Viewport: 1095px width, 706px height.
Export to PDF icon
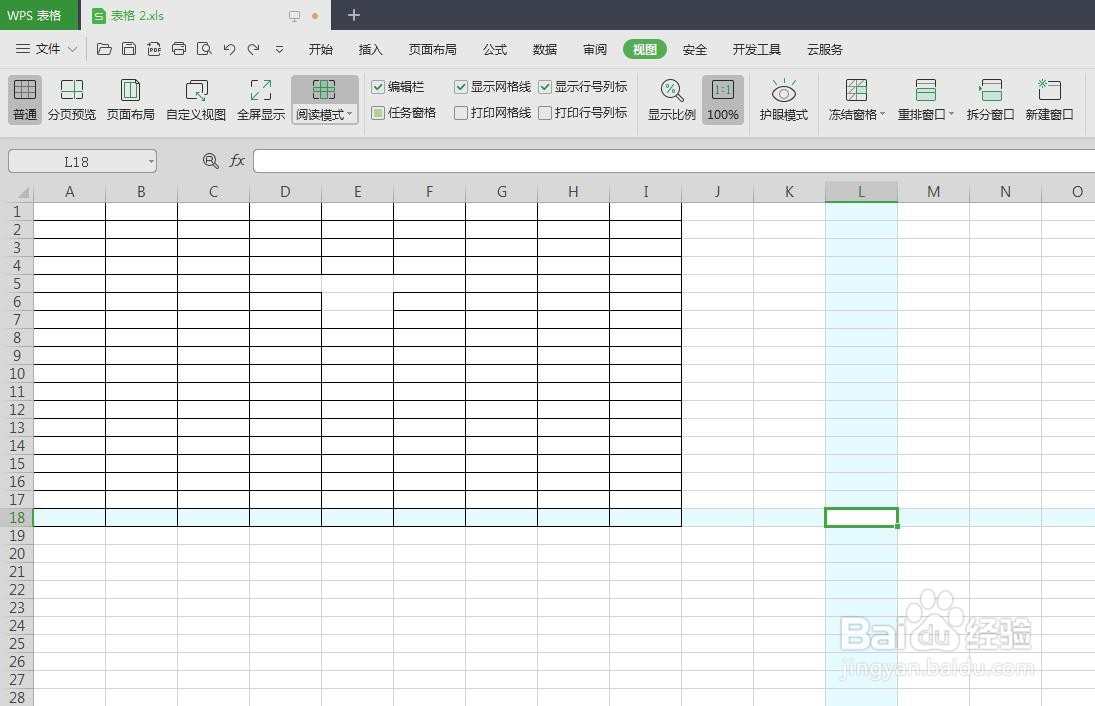coord(154,49)
